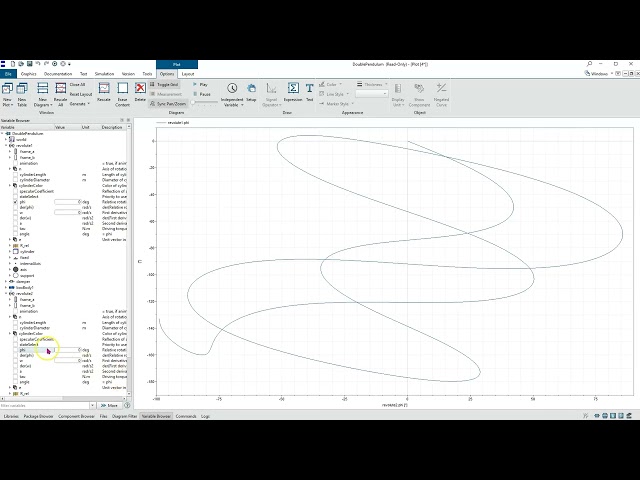
Task: Collapse the revolute1 tree node
Action: tap(6, 145)
